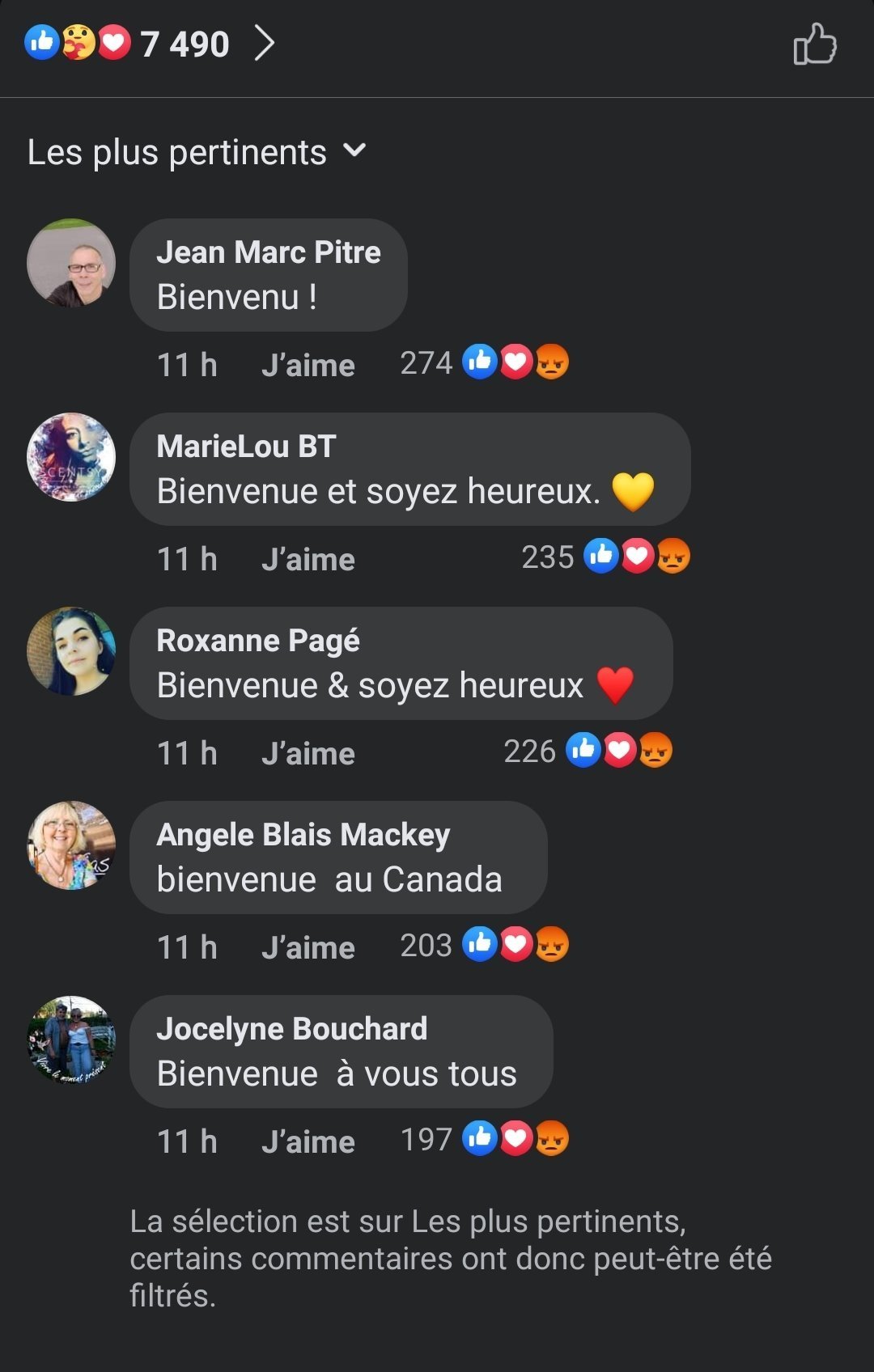View reaction icons on MarieLou BT's comment
Screen dimensions: 874x1372
click(x=637, y=557)
